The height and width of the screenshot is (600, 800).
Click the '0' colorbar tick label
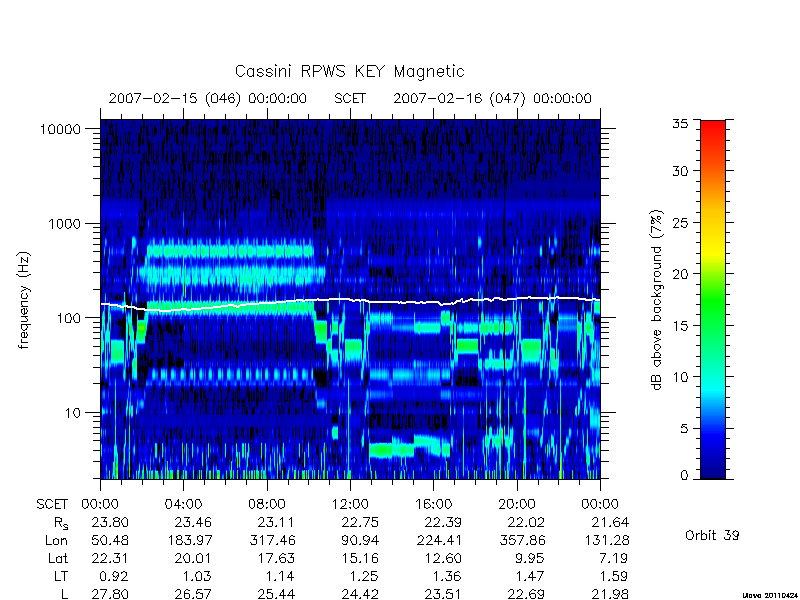click(684, 476)
